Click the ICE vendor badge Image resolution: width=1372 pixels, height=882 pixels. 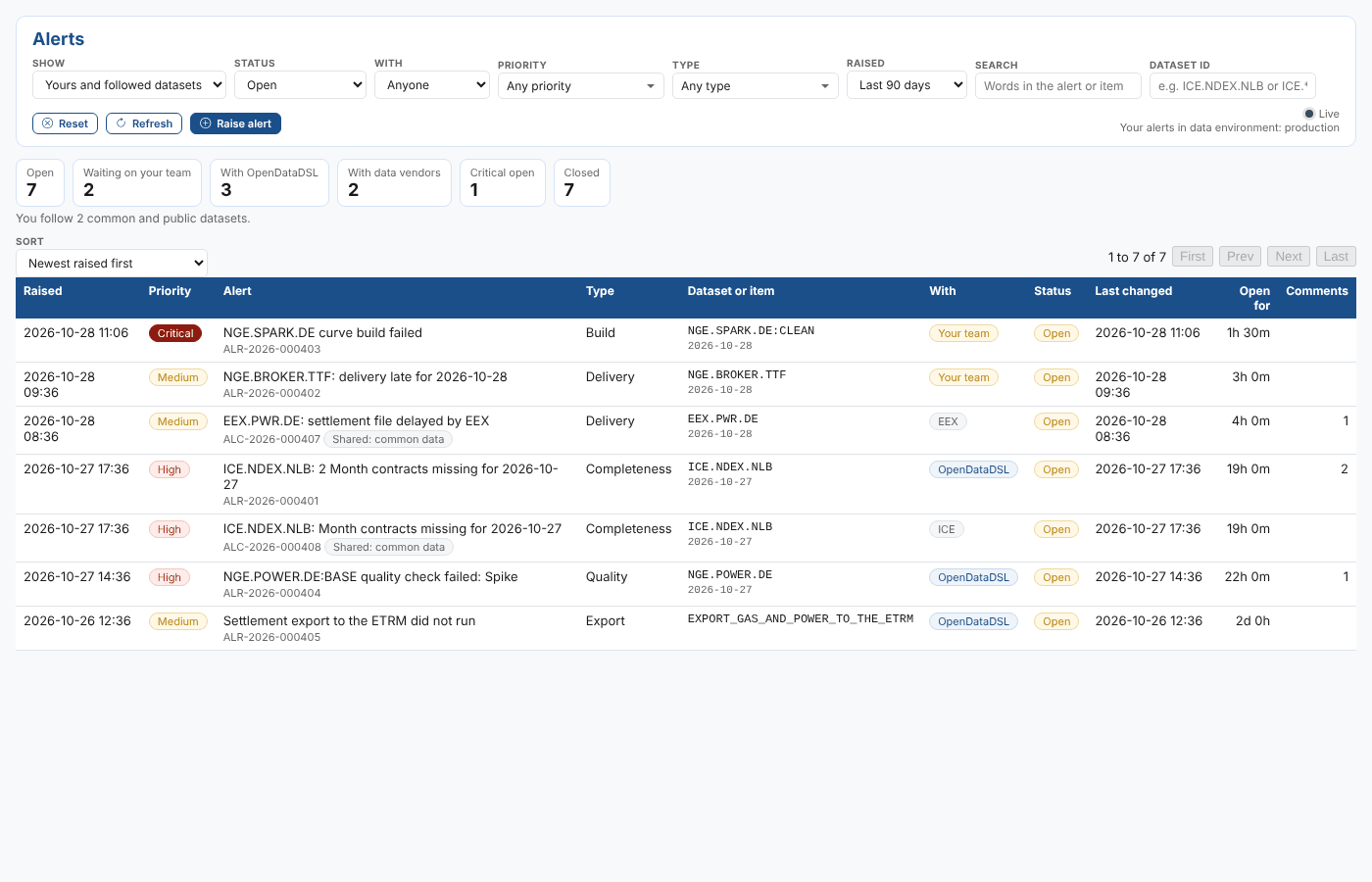tap(946, 529)
